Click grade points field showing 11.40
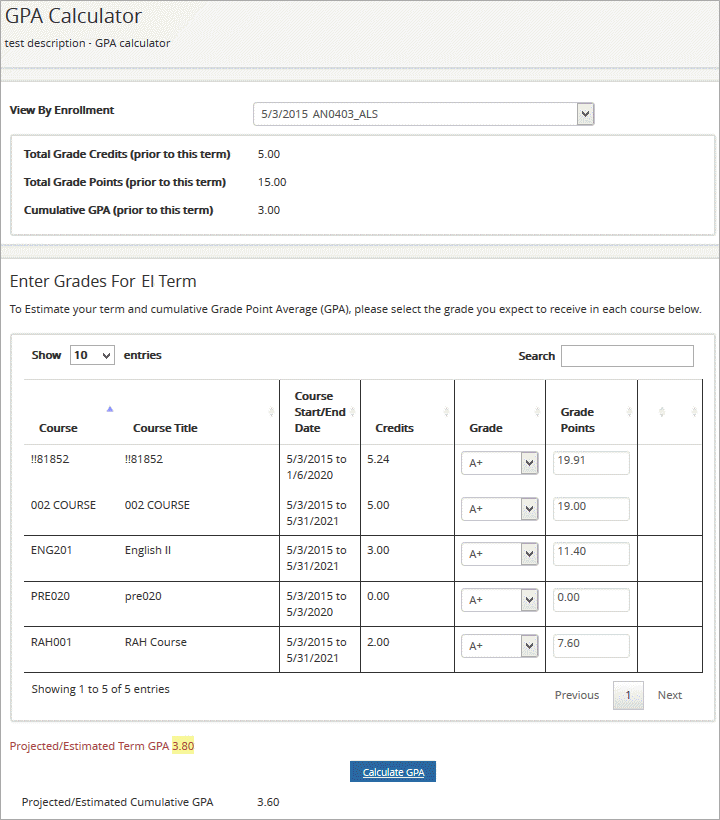The height and width of the screenshot is (820, 720). (591, 554)
